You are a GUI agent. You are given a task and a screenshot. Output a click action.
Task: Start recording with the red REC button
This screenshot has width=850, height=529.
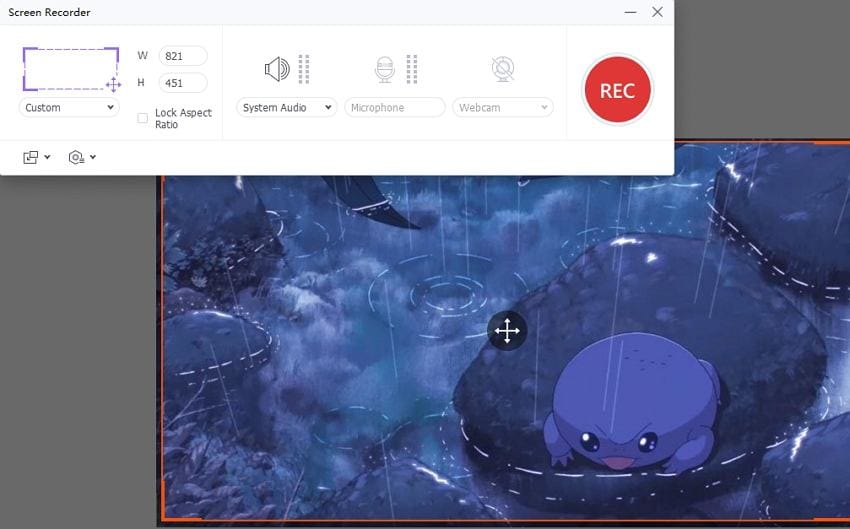(617, 90)
